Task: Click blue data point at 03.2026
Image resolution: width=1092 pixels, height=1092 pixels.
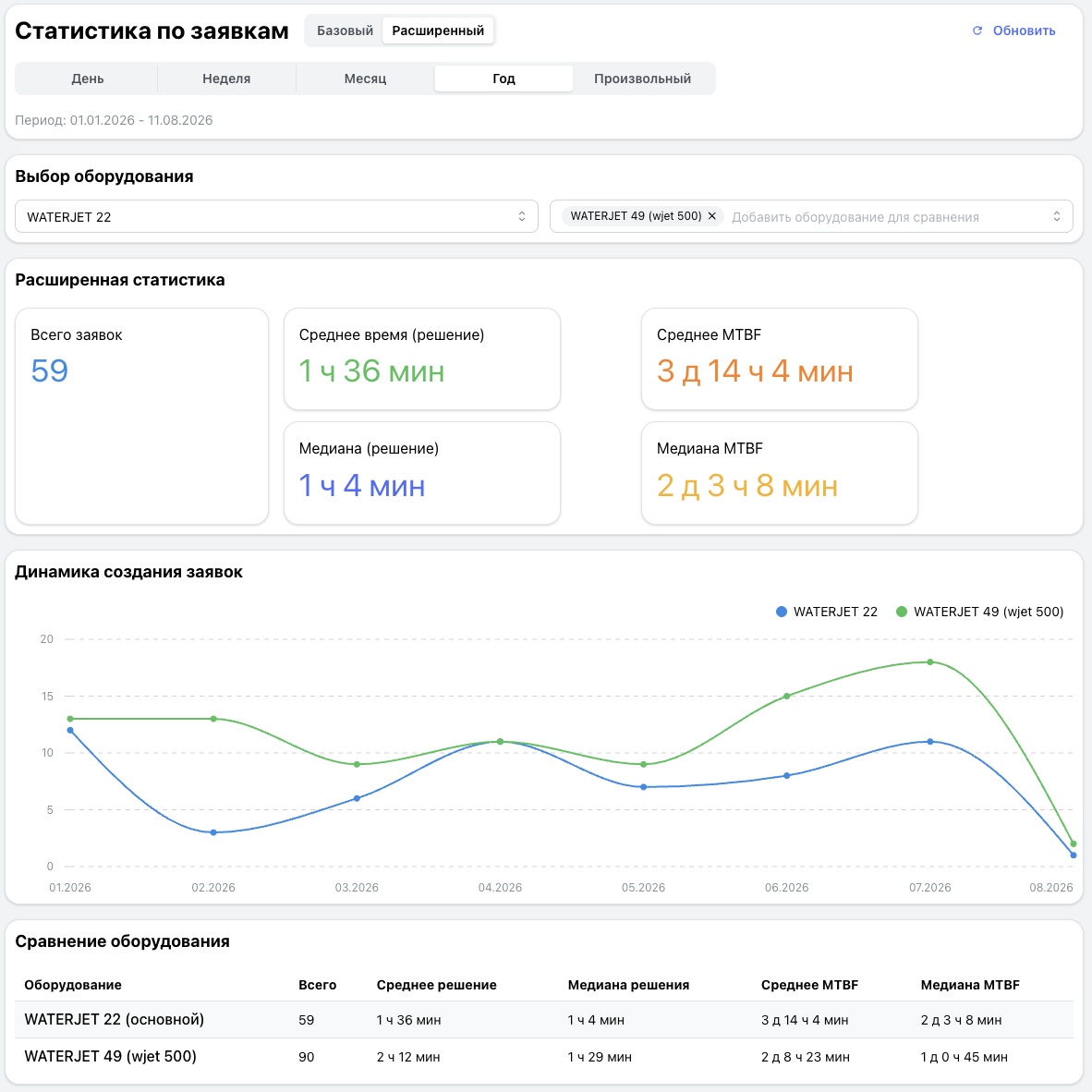Action: click(x=357, y=798)
